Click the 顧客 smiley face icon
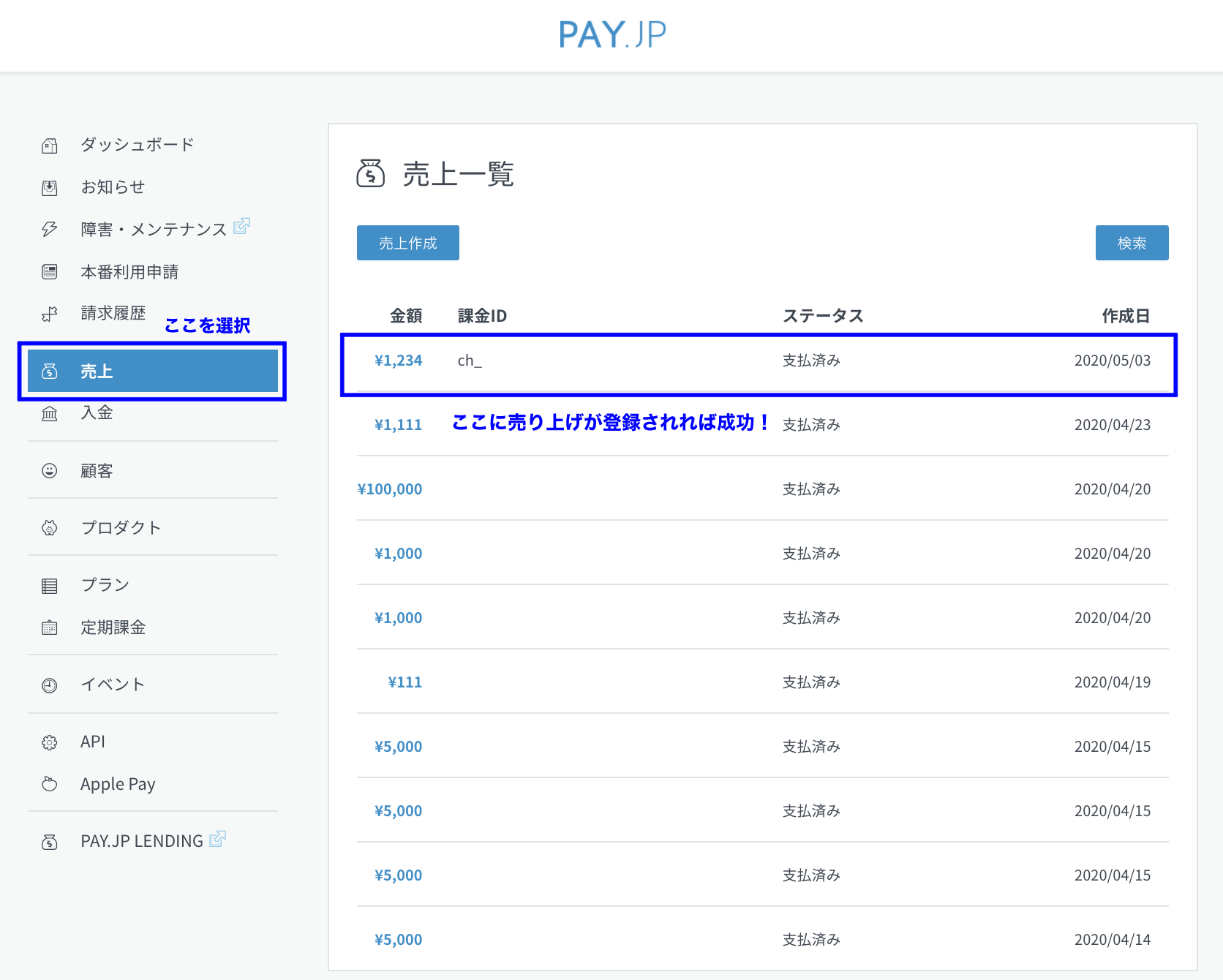Screen dimensions: 1223x980 coord(50,471)
